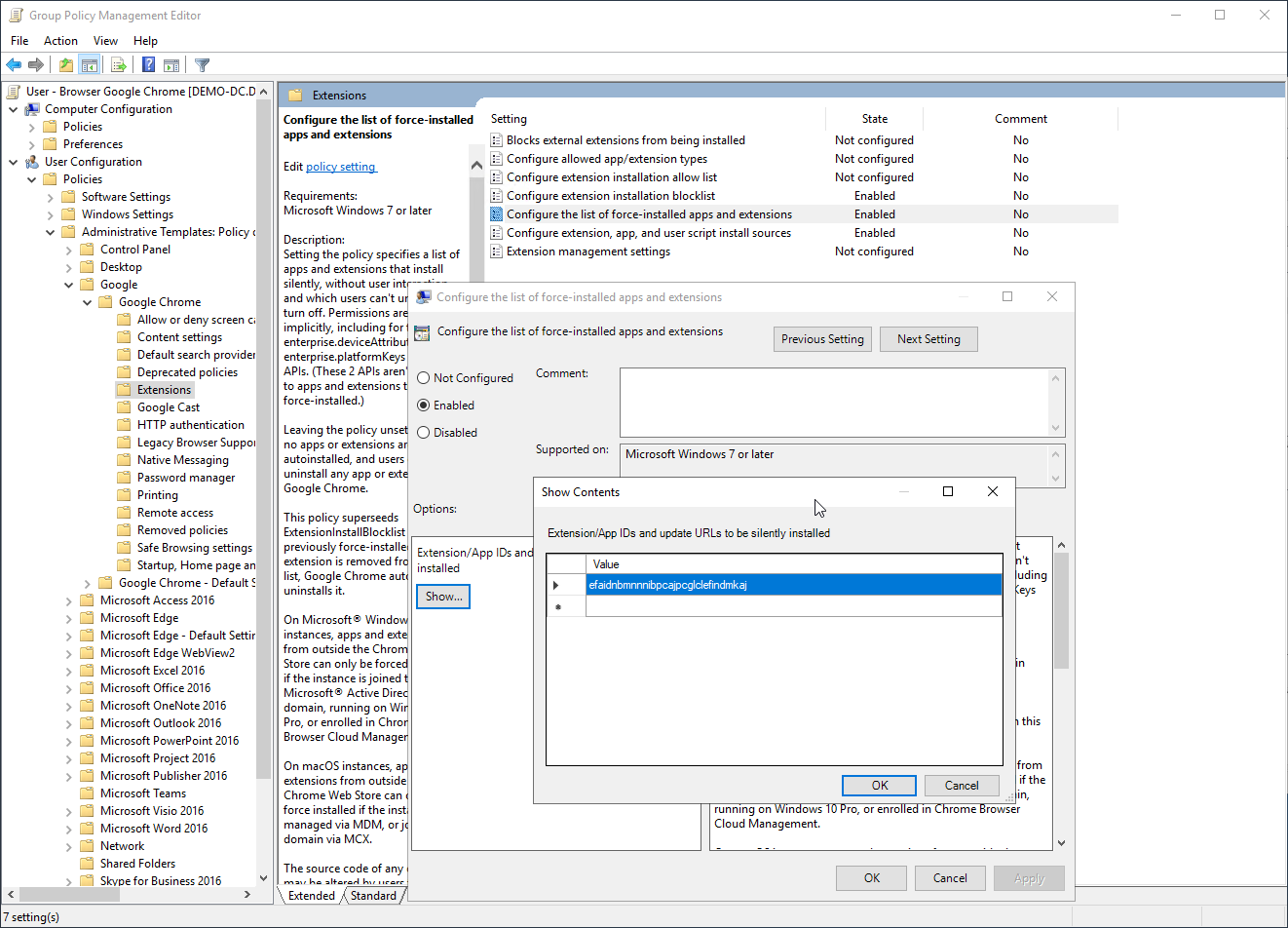
Task: Click the Export List toolbar icon
Action: [x=119, y=65]
